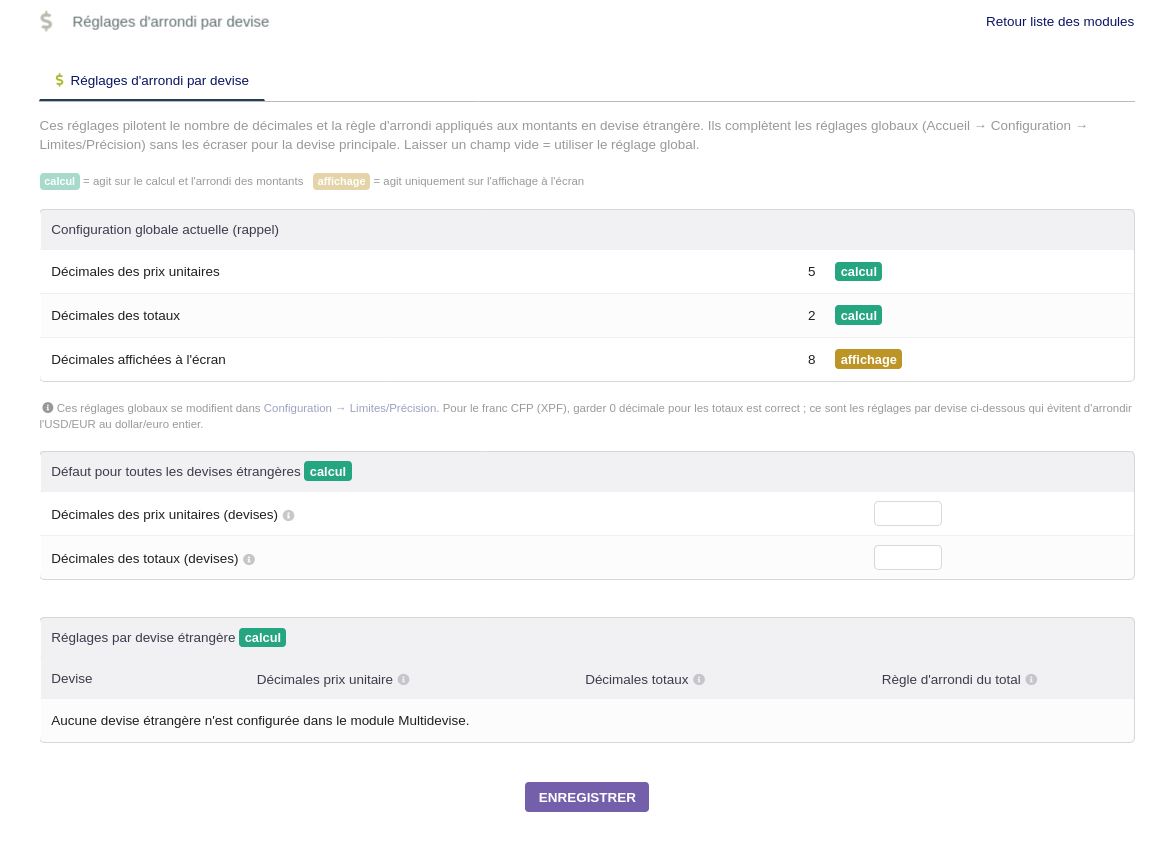This screenshot has width=1169, height=861.
Task: Click the dollar icon beside the page title
Action: (x=46, y=22)
